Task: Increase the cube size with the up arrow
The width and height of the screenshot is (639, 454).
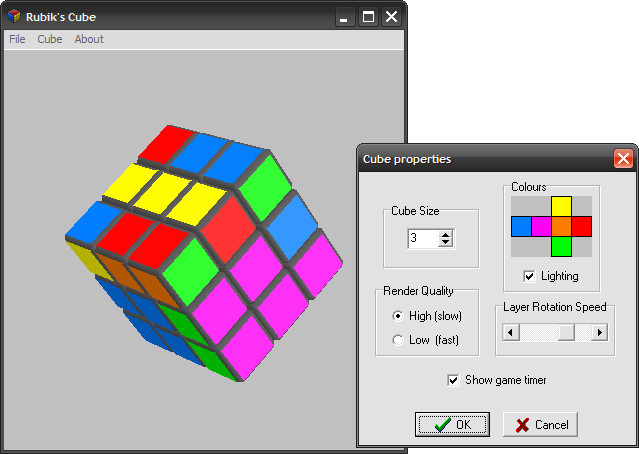Action: tap(445, 235)
